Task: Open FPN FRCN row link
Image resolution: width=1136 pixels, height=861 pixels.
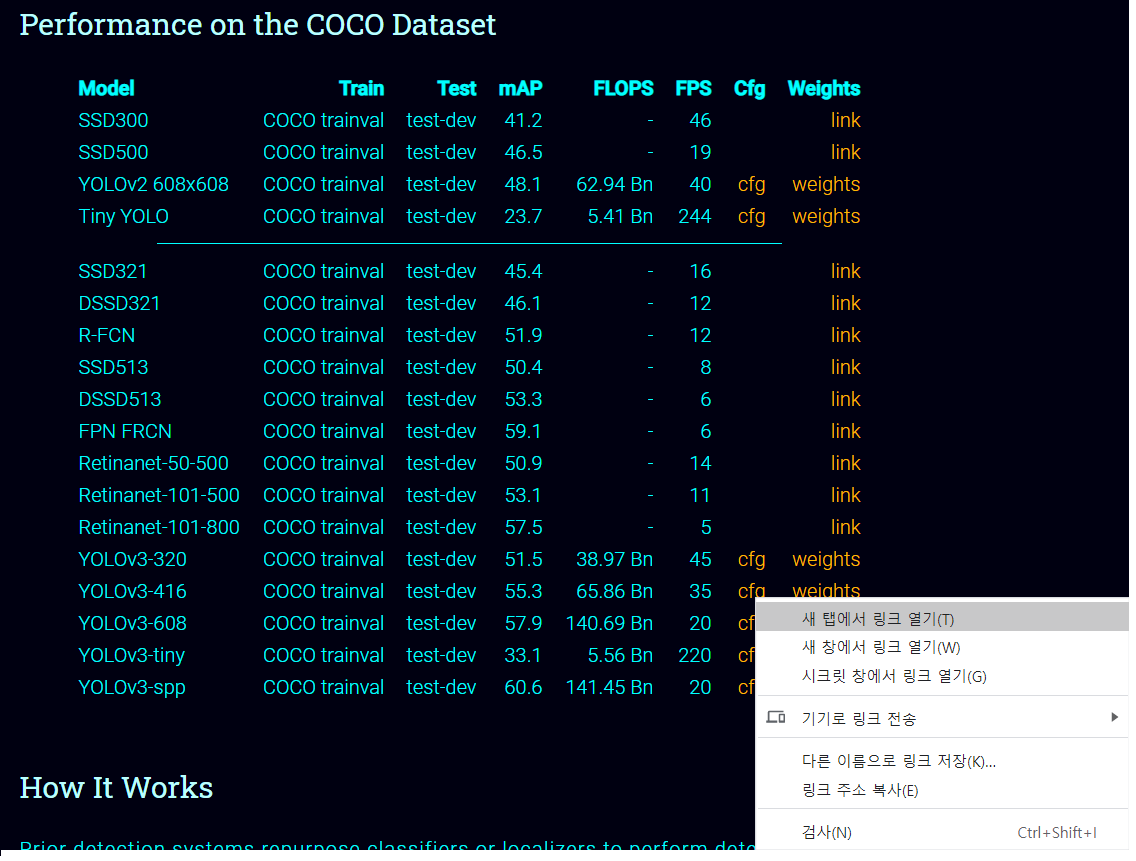Action: (x=845, y=431)
